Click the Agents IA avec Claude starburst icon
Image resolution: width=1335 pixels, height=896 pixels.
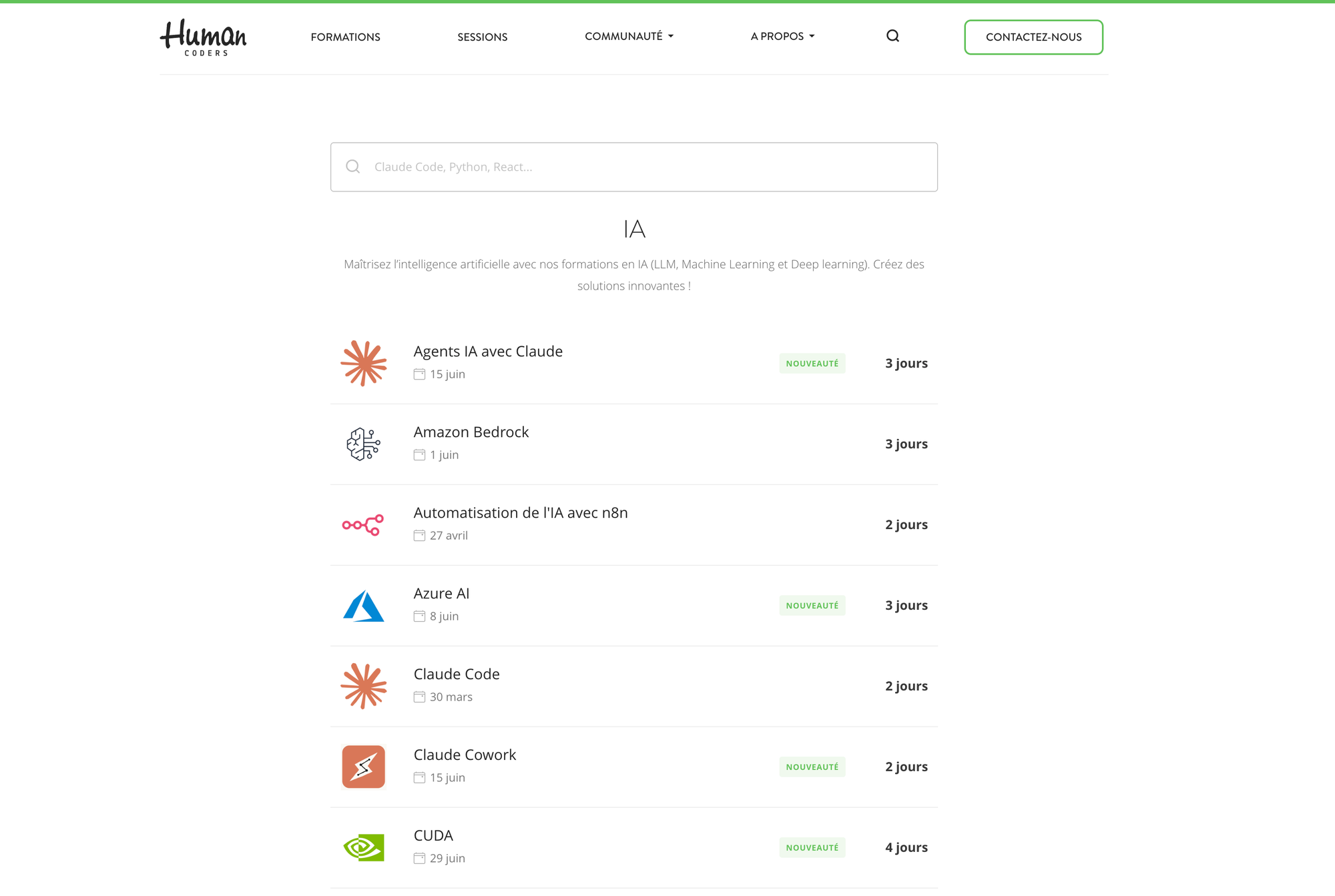364,364
